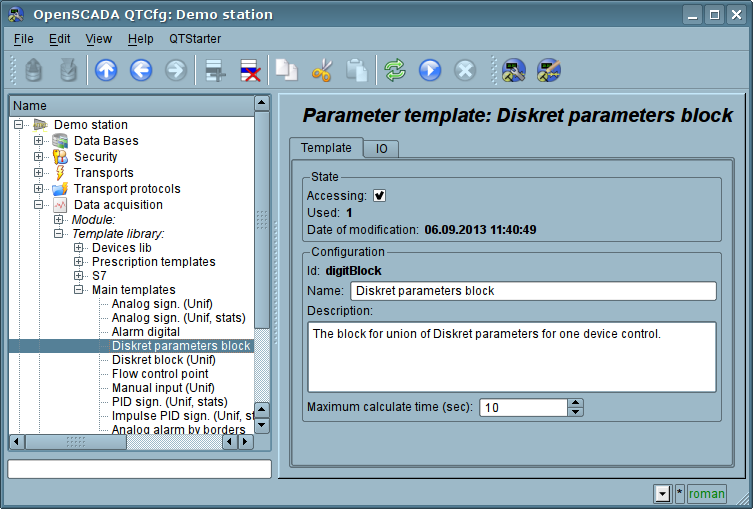The height and width of the screenshot is (509, 753).
Task: Select Flow control point template
Action: [160, 374]
